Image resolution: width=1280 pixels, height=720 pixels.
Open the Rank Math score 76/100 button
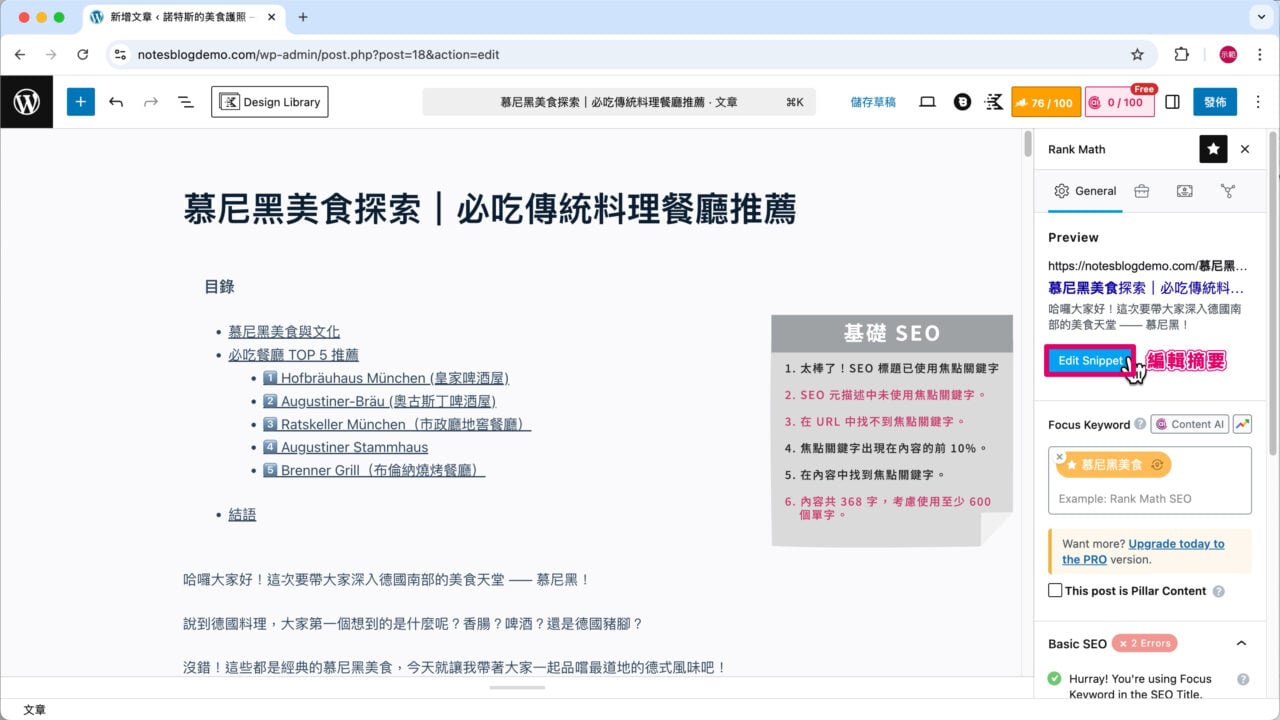tap(1046, 102)
